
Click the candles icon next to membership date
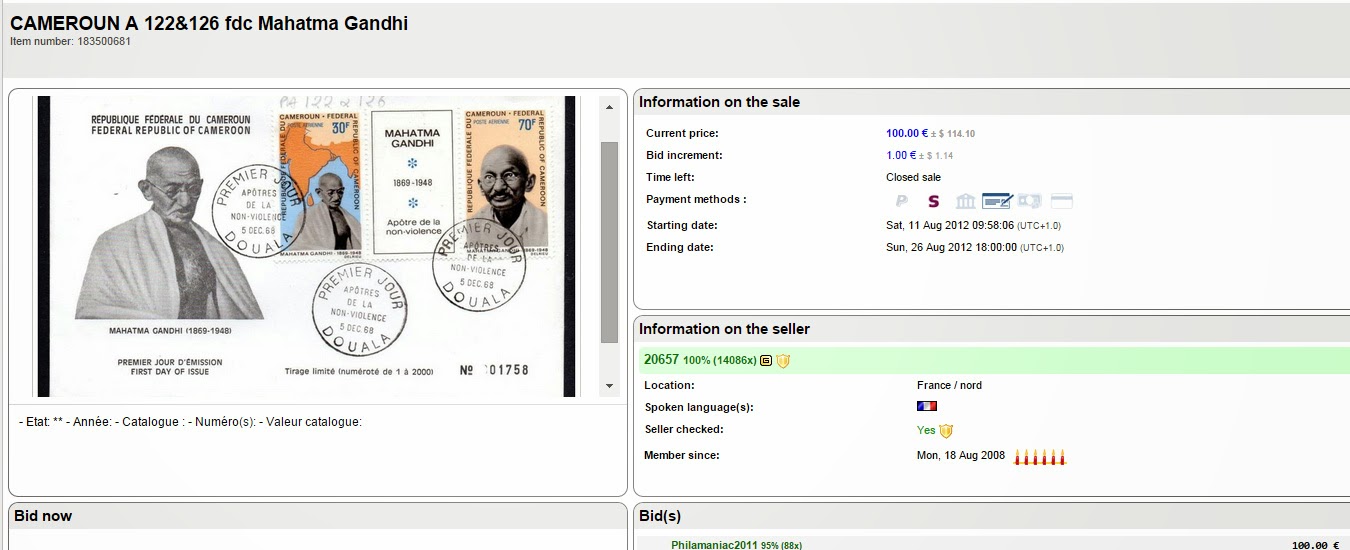[x=1040, y=457]
